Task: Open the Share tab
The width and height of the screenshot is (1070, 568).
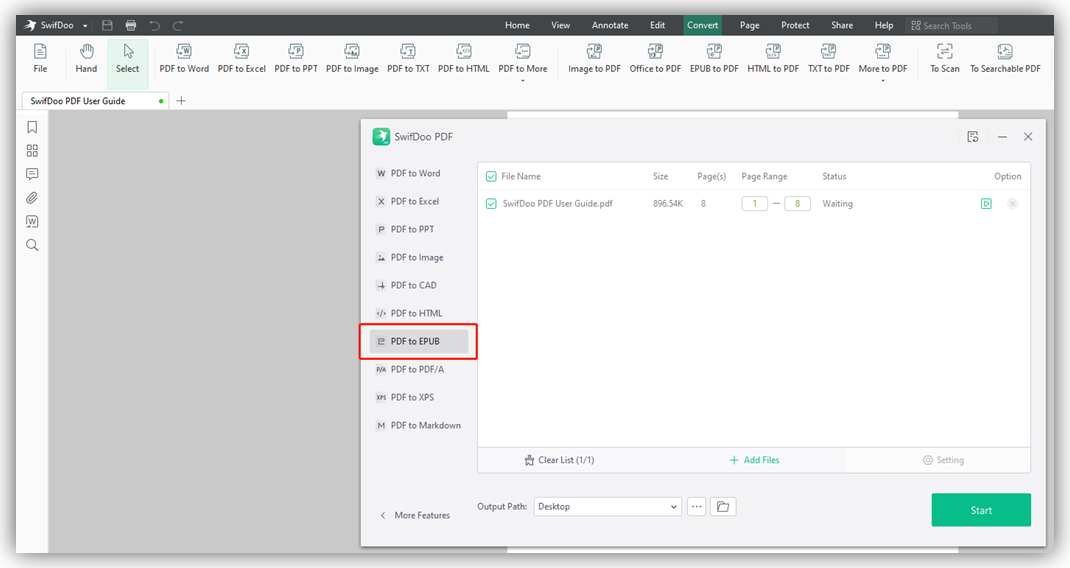Action: 841,25
